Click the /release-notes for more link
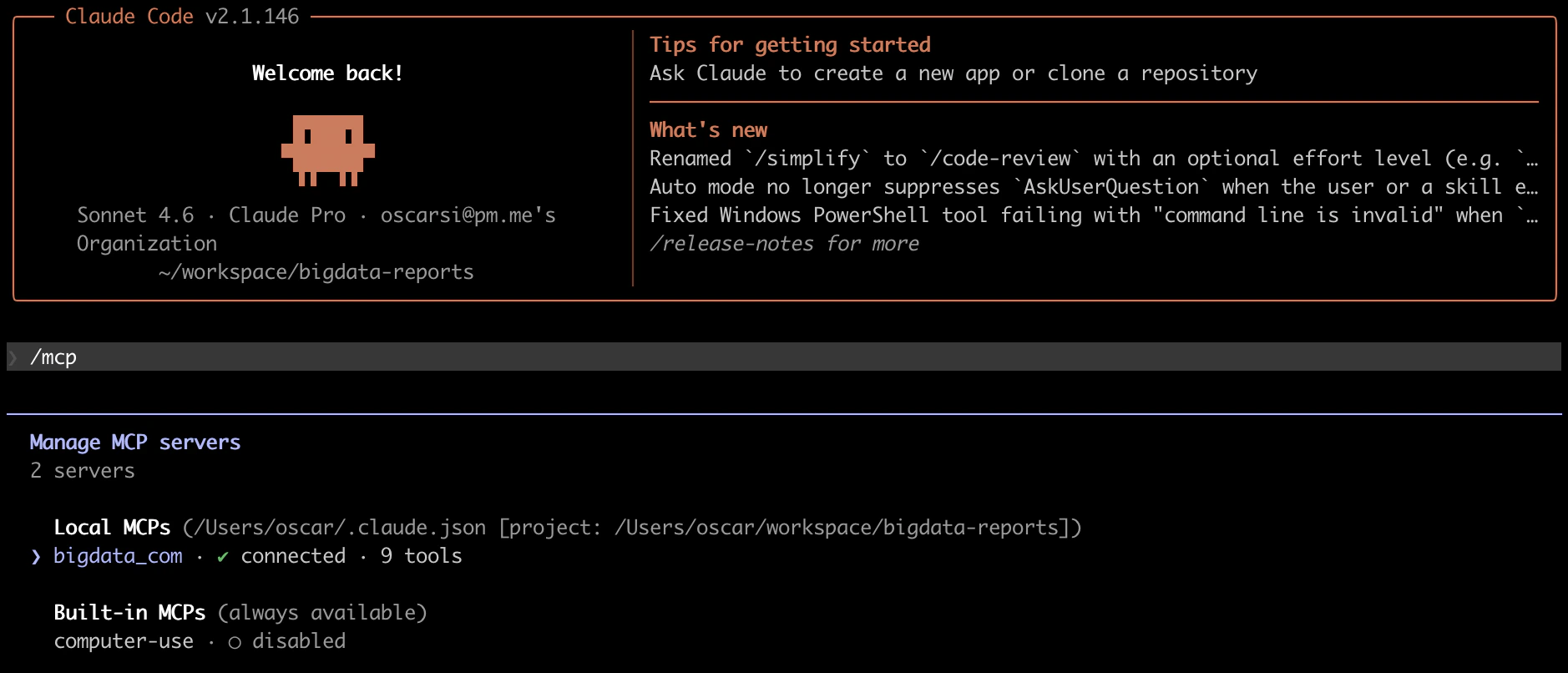The width and height of the screenshot is (1568, 673). (784, 244)
